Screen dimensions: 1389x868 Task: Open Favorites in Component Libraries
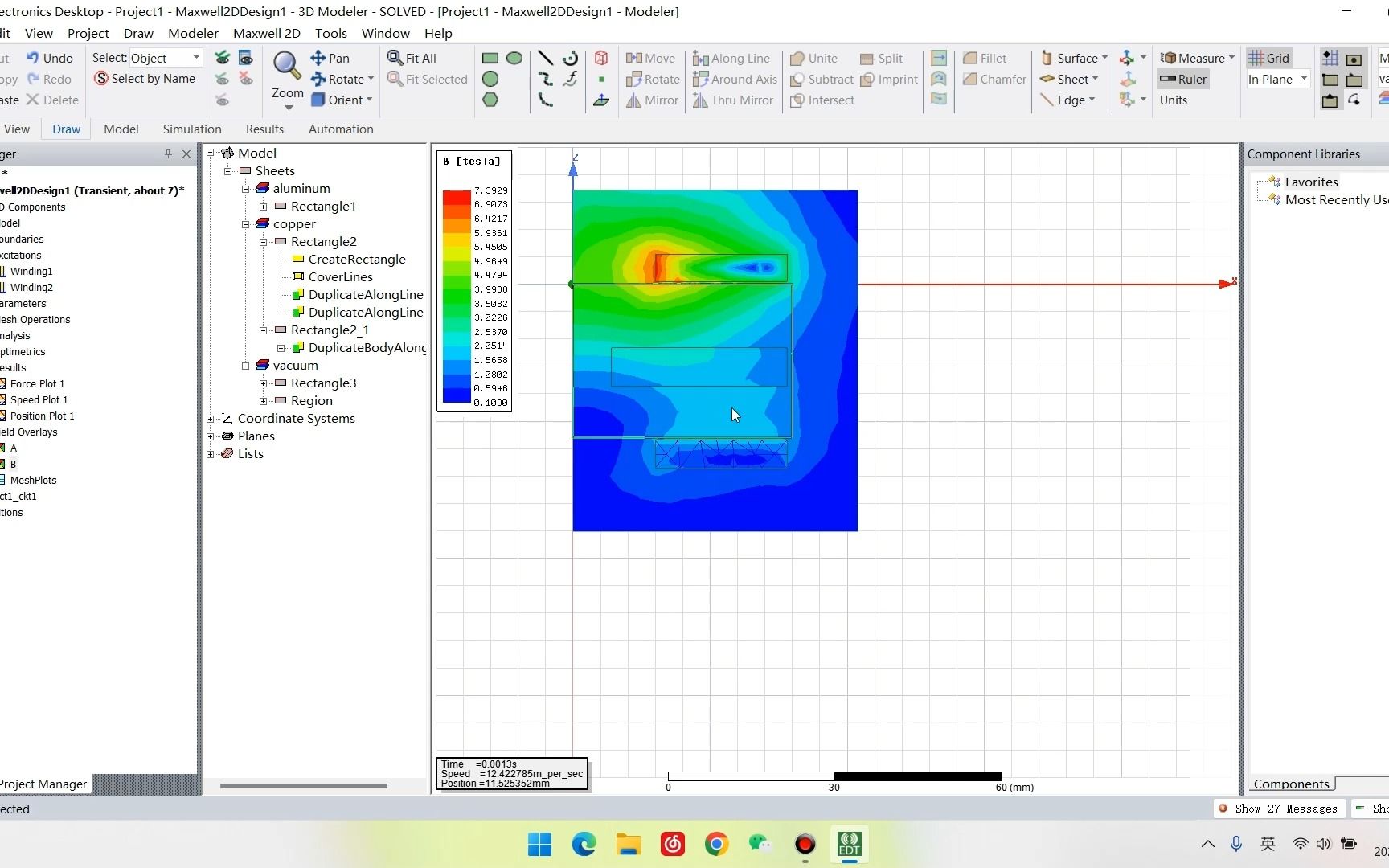[1310, 182]
